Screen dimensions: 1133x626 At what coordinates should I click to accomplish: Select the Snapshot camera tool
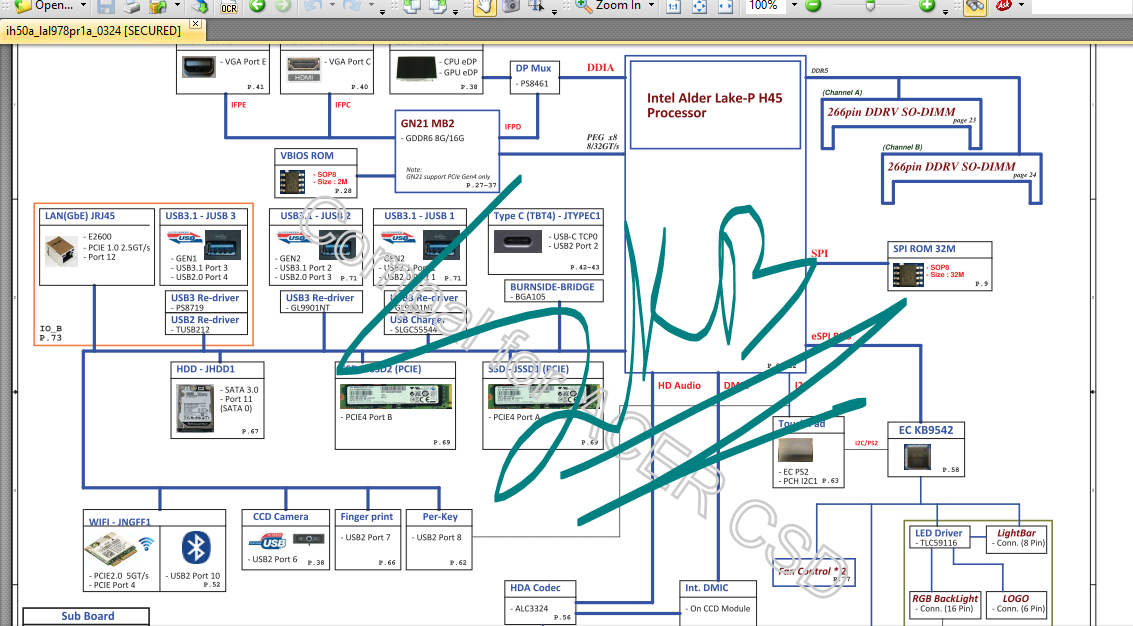510,7
